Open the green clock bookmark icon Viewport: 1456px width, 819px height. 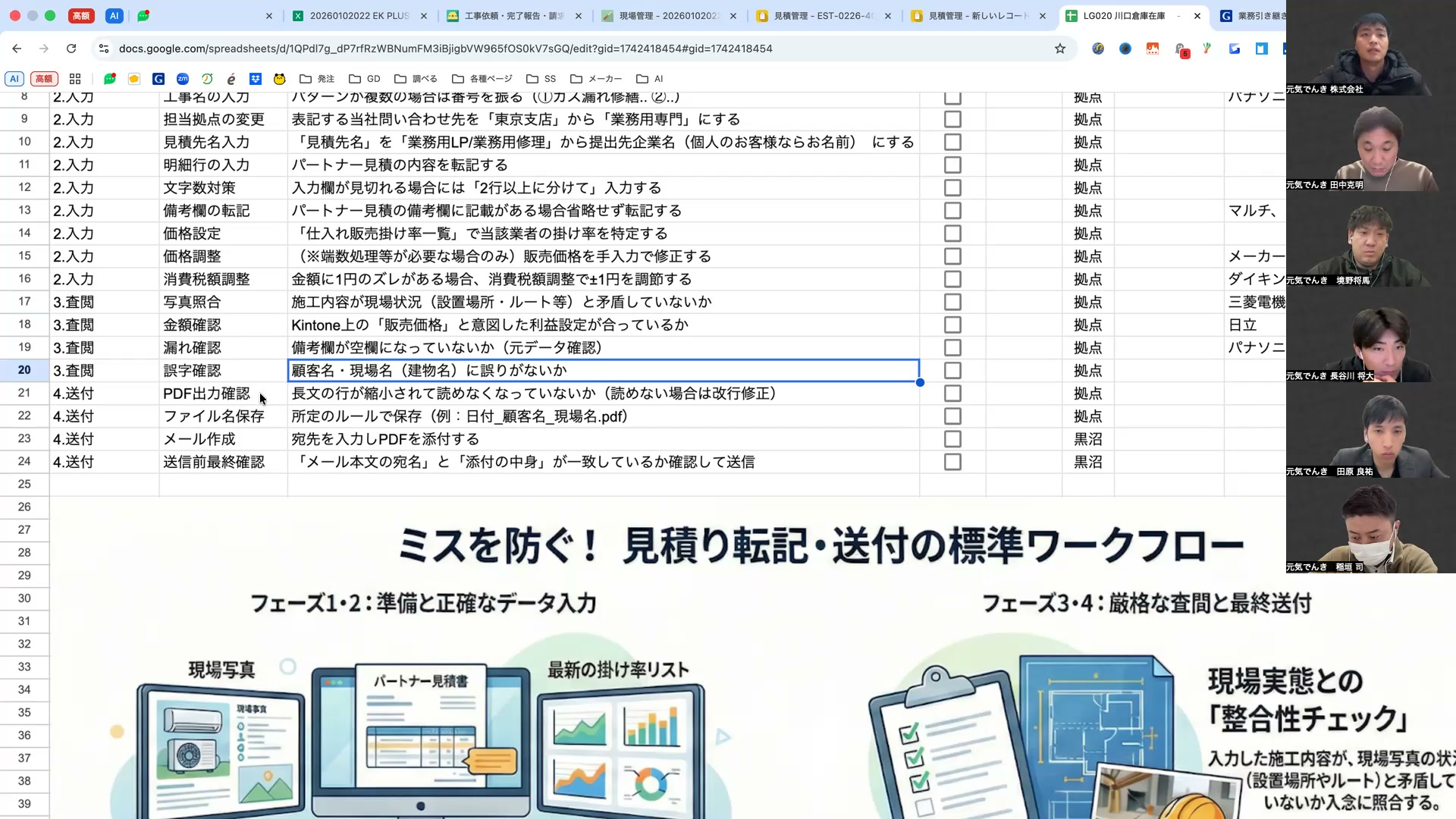207,79
